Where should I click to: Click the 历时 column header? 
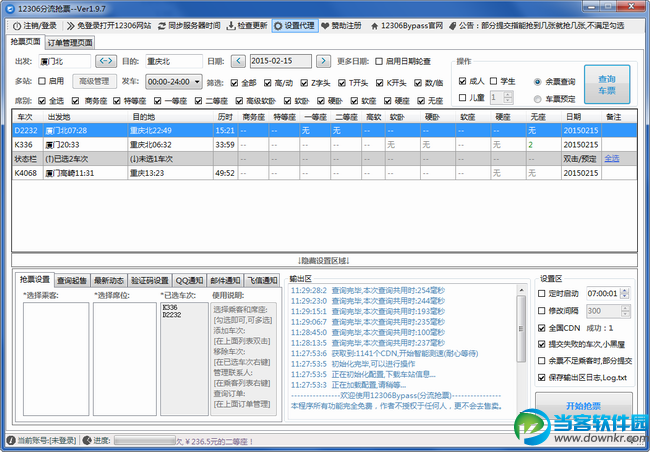[x=226, y=117]
